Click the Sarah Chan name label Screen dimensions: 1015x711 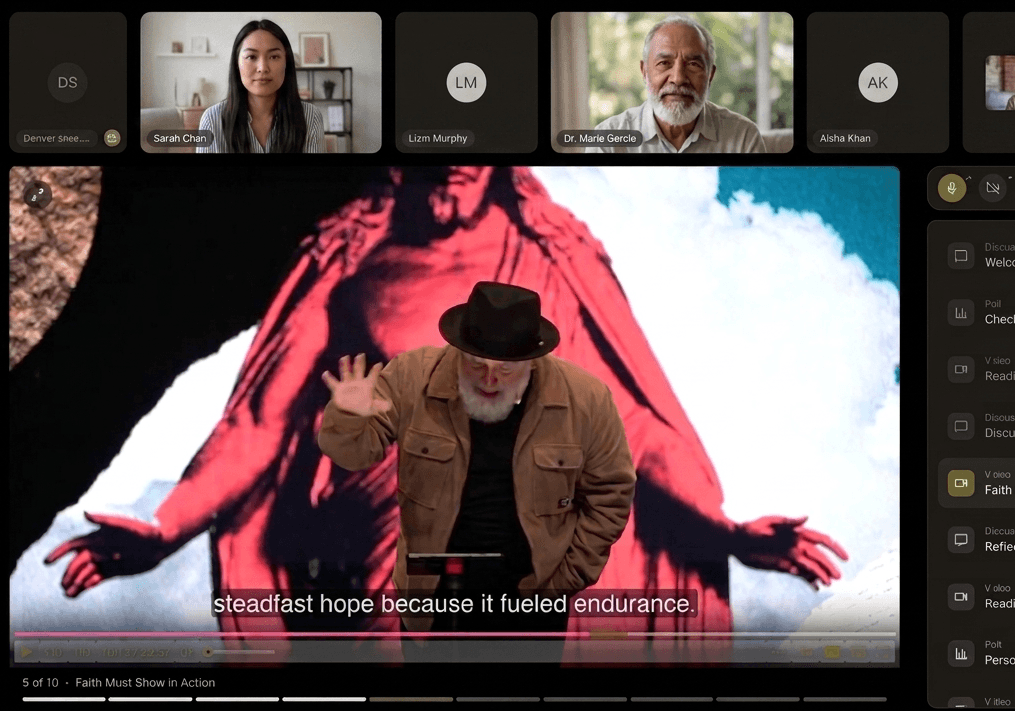click(x=179, y=138)
